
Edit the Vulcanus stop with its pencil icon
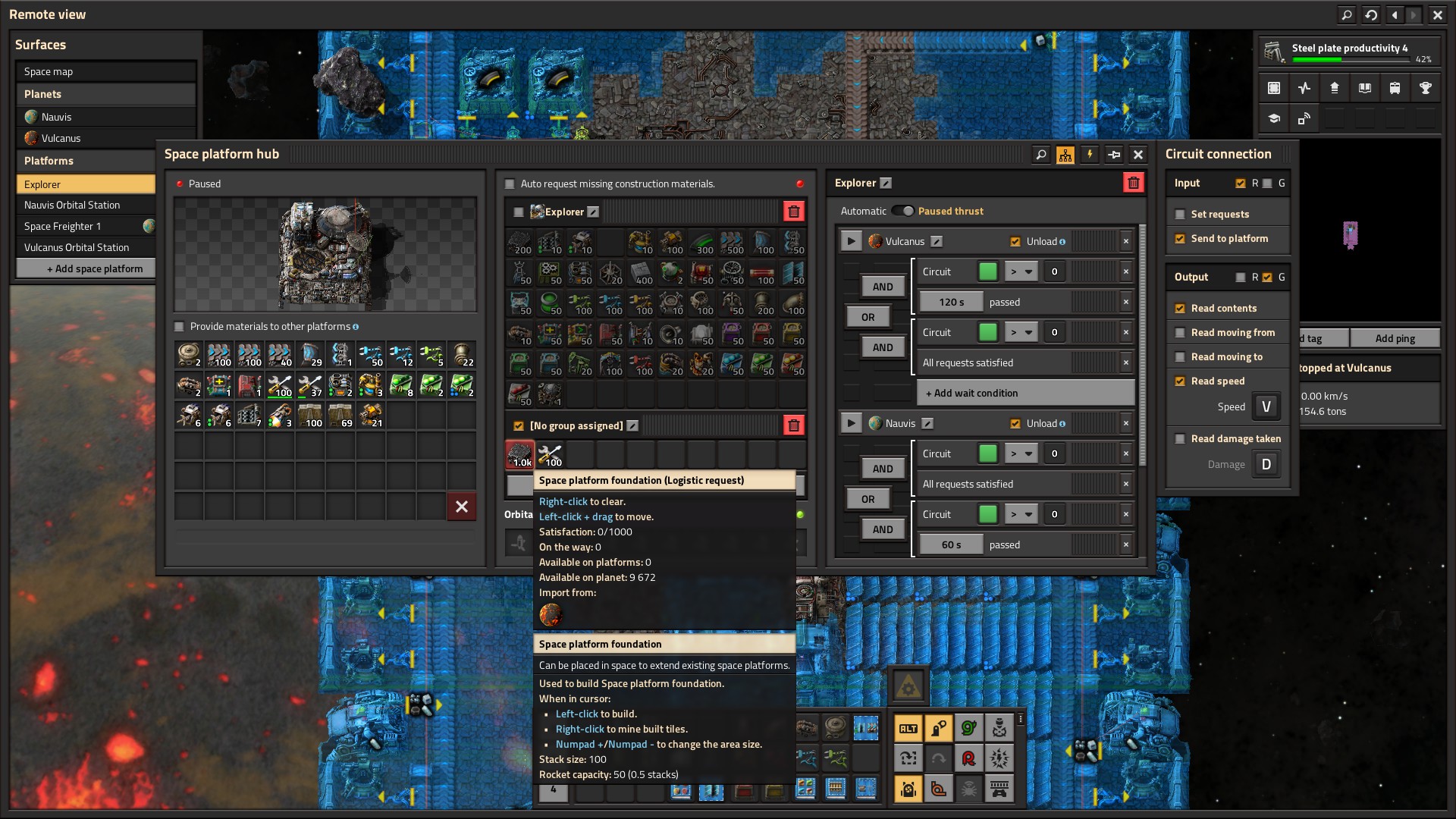[x=937, y=241]
